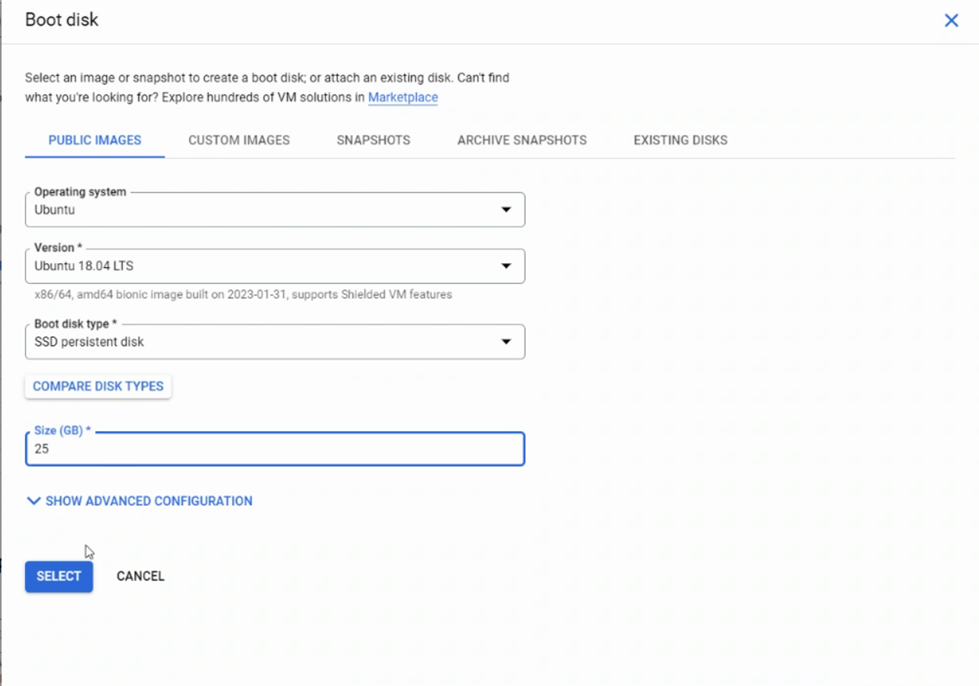The image size is (979, 686).
Task: Open the Marketplace link
Action: pos(402,97)
